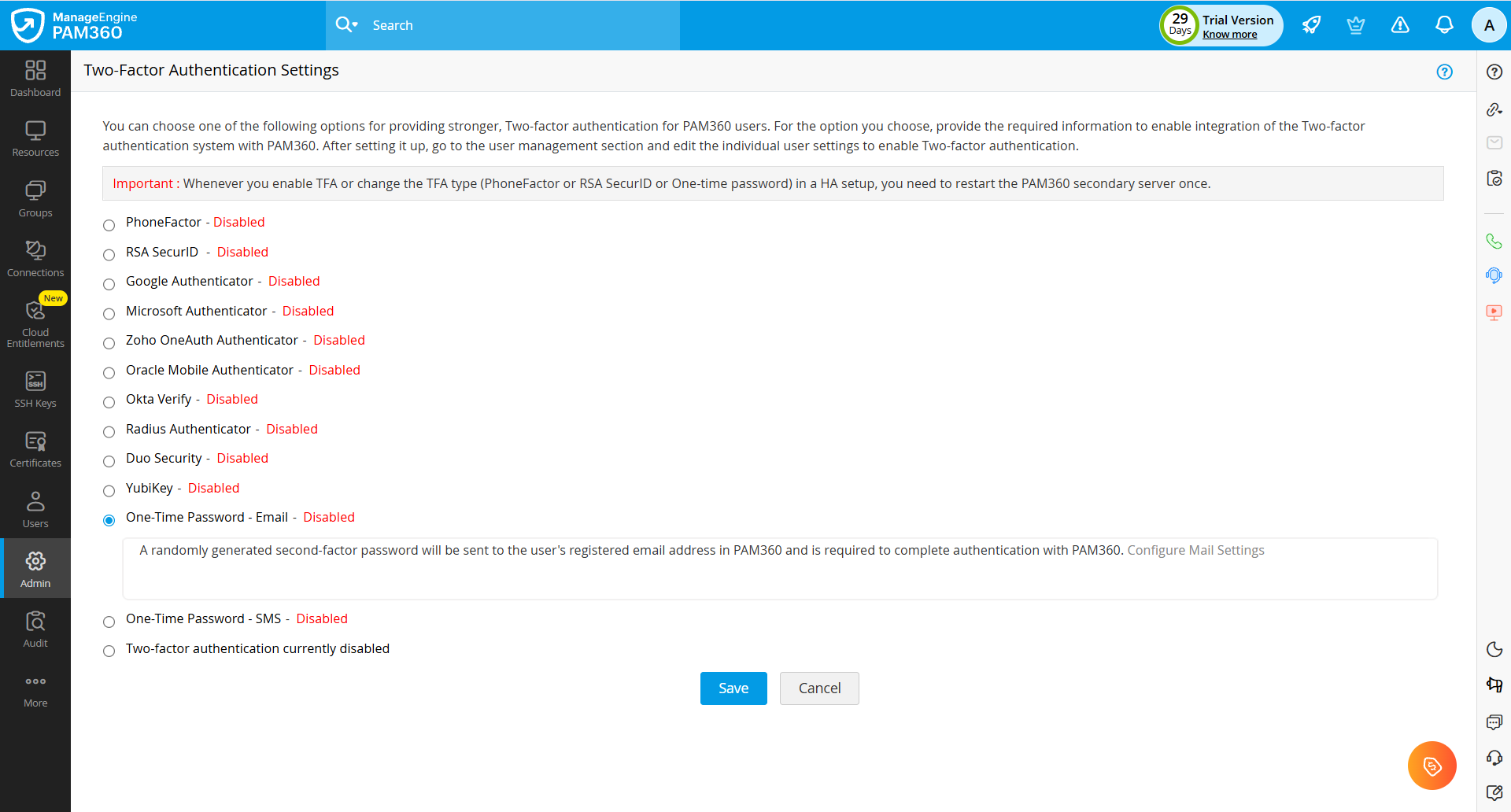Click the crown icon in header

[1355, 25]
